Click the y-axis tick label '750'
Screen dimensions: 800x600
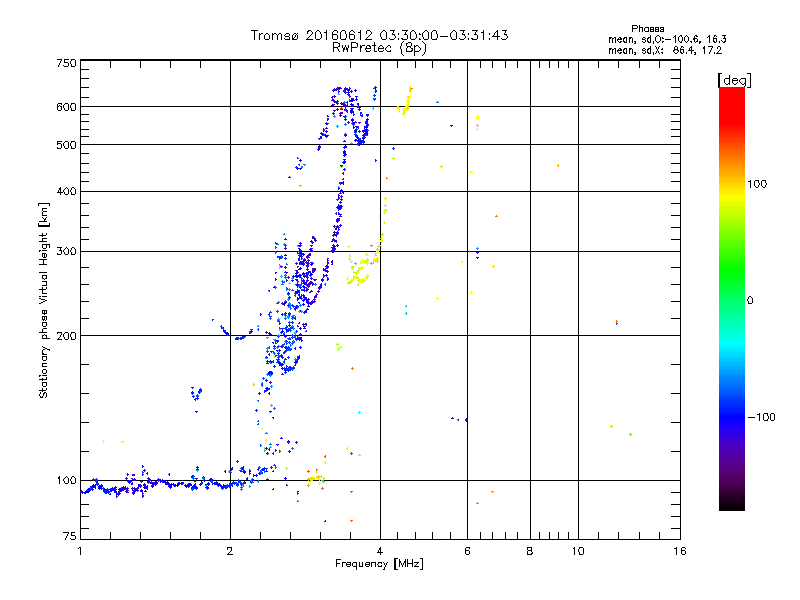[x=66, y=63]
